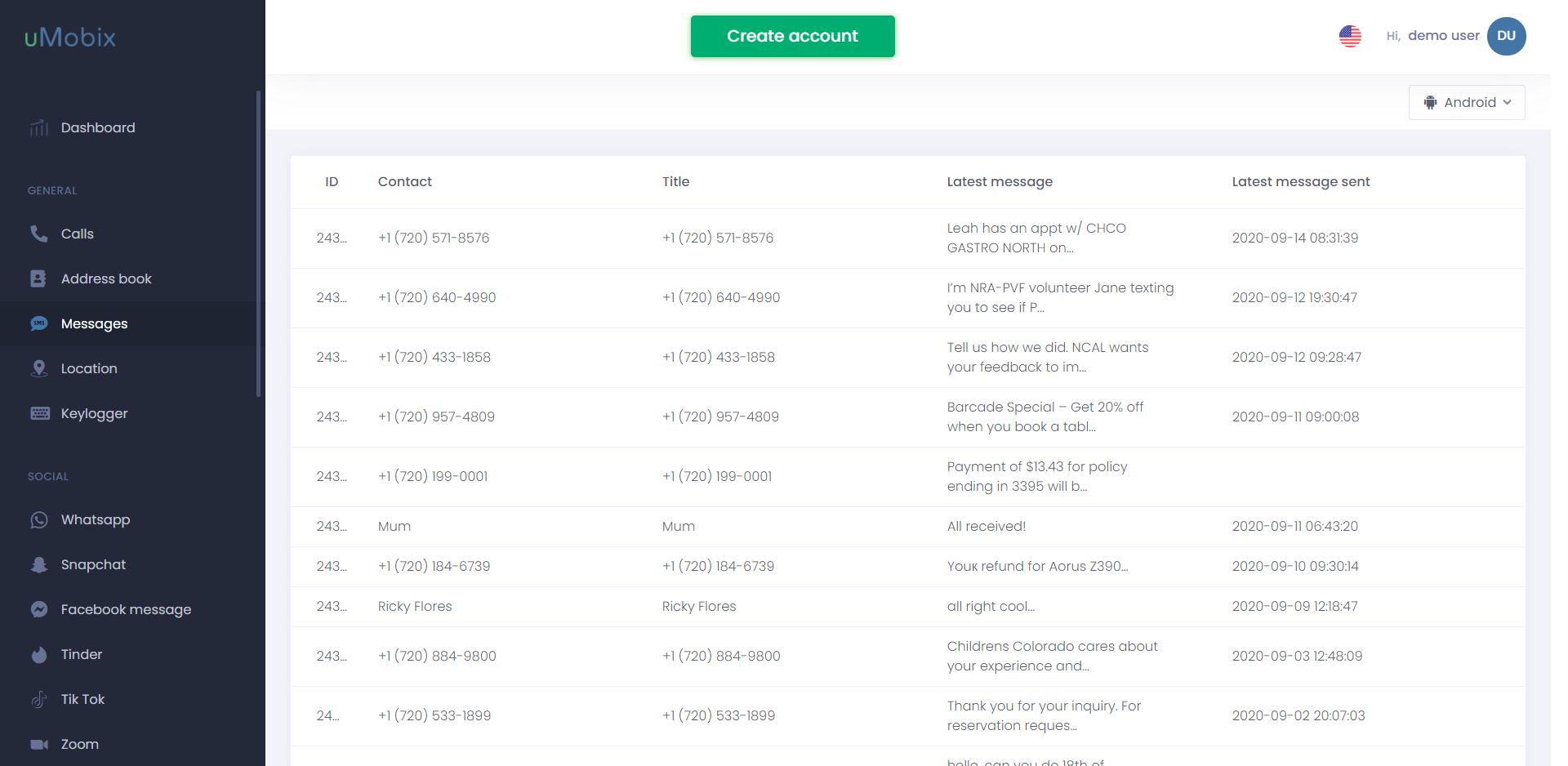The image size is (1568, 766).
Task: Click the US flag language icon
Action: point(1350,36)
